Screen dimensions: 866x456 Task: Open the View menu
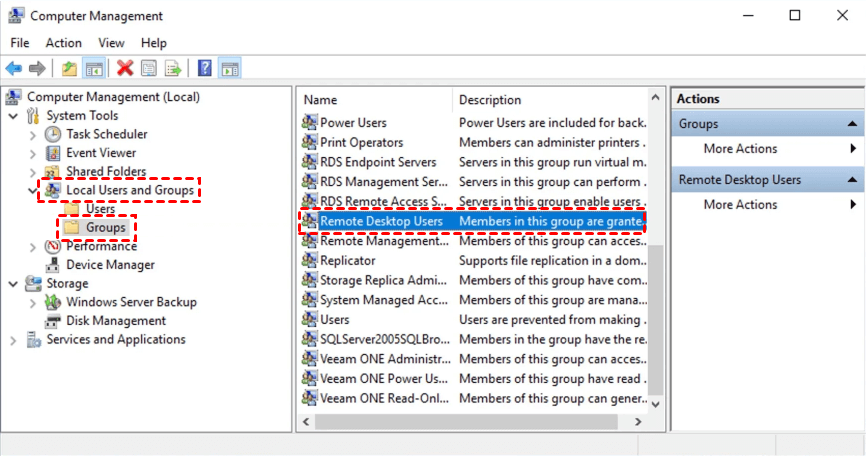point(111,43)
